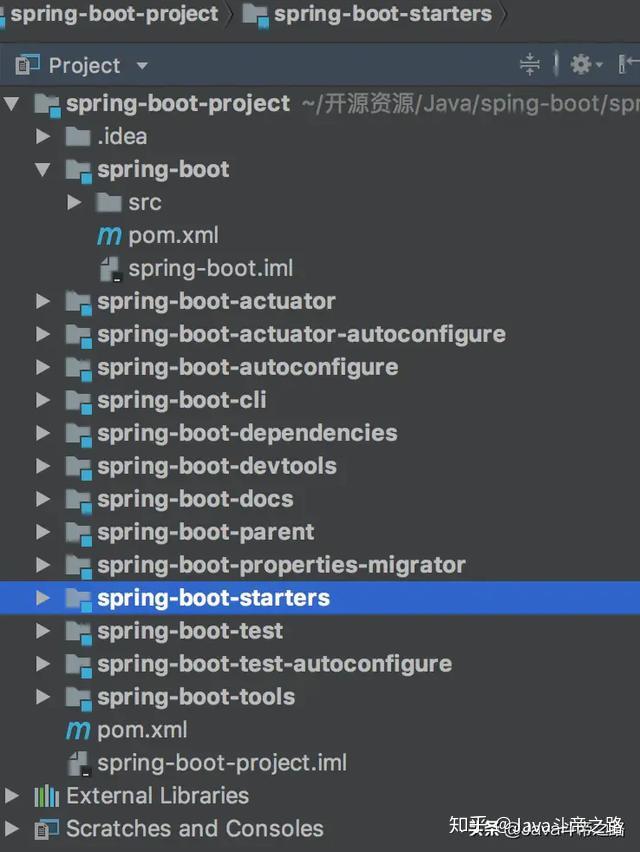Screen dimensions: 640x852
Task: Select the spring-boot.iml file
Action: click(211, 268)
